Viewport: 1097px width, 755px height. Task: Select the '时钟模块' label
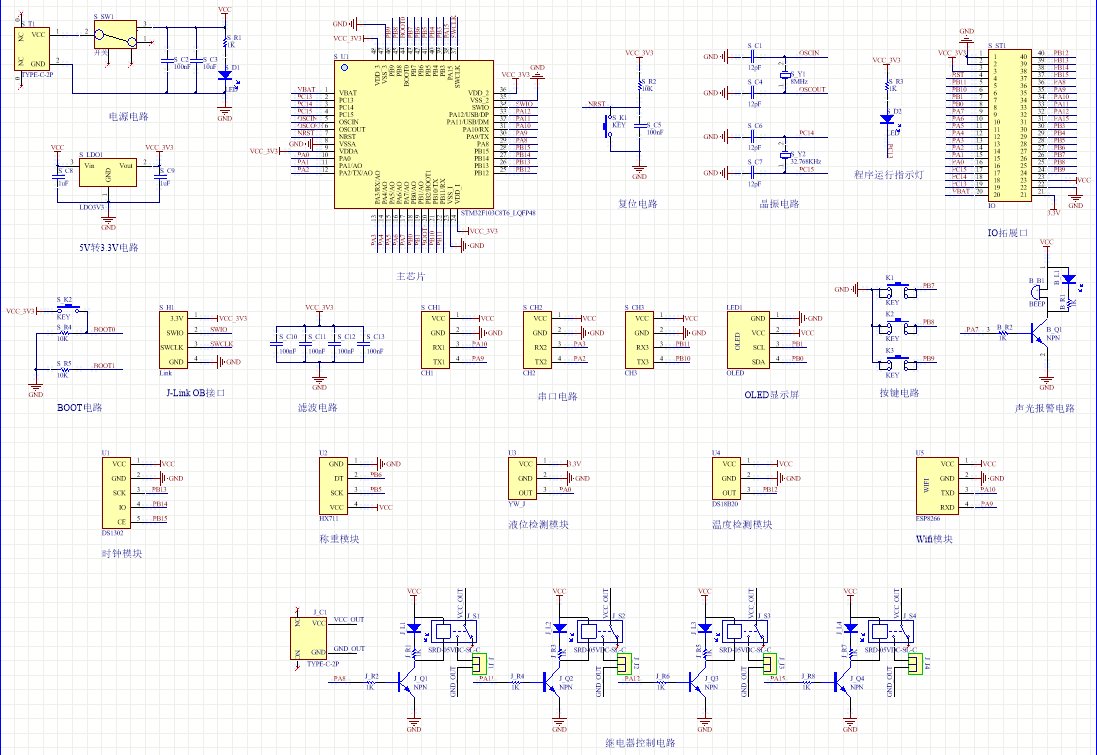click(x=122, y=553)
